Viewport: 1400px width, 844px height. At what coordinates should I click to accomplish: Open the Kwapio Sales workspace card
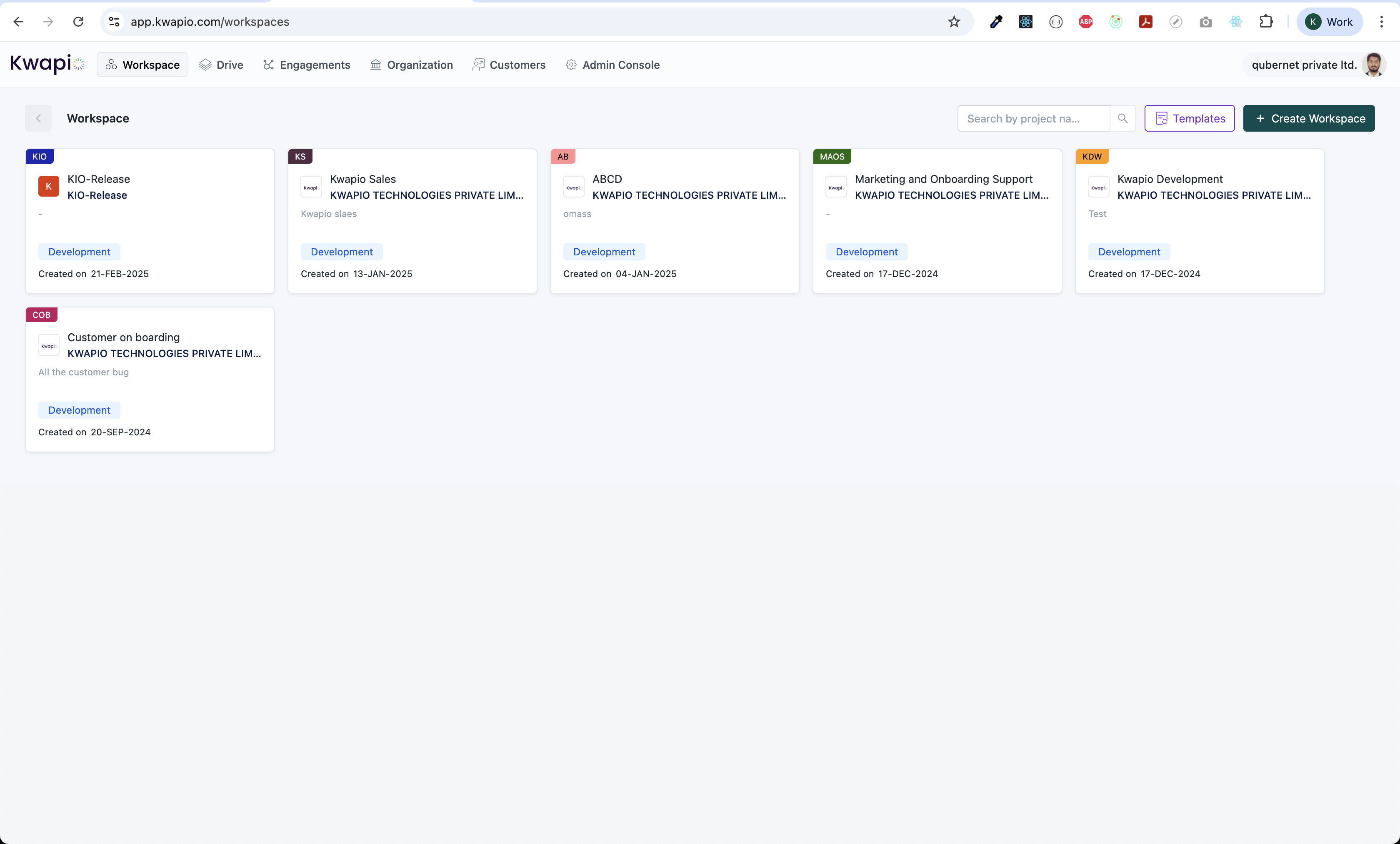[412, 221]
